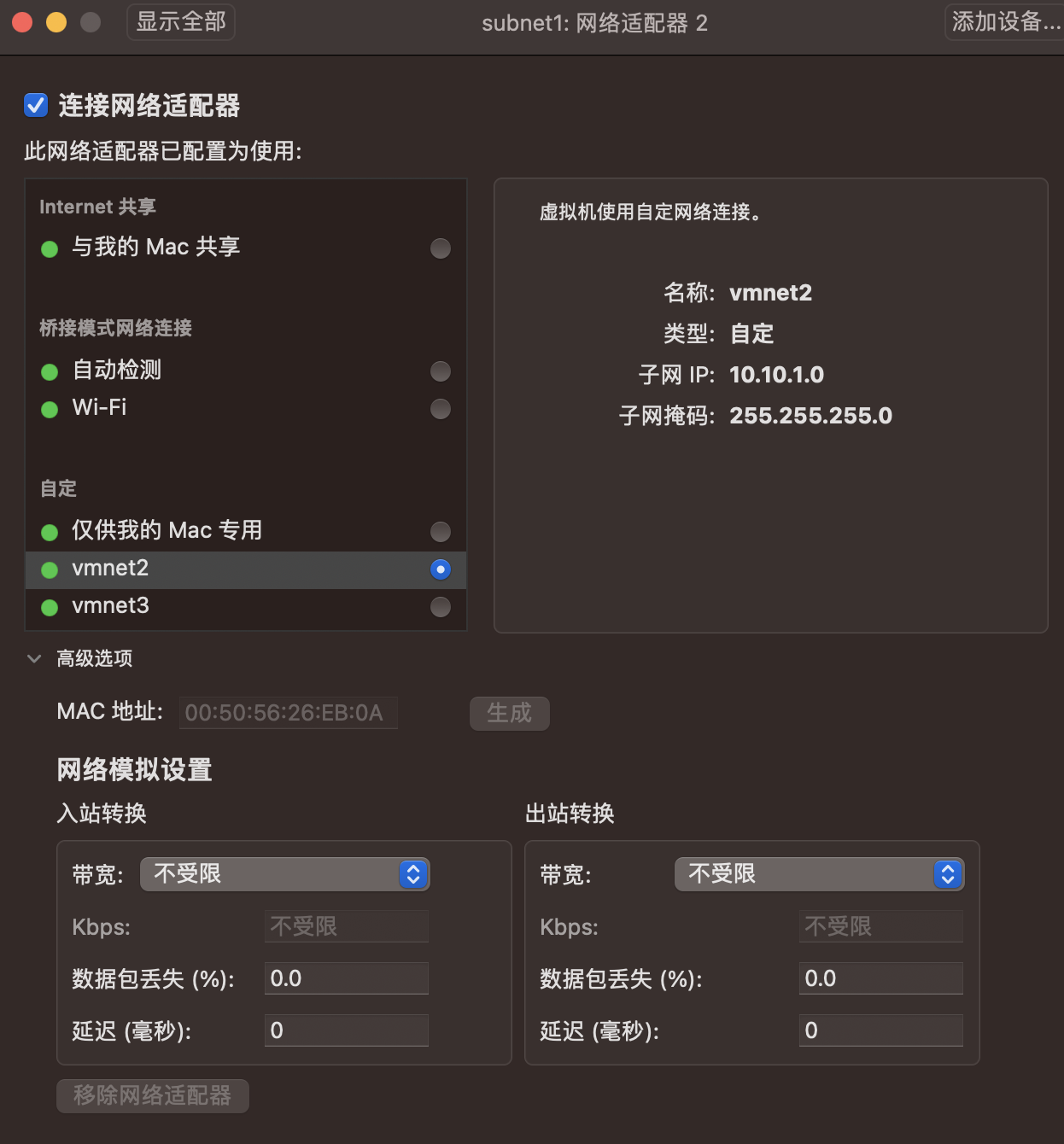
Task: Click the 添加设备 toolbar item
Action: tap(1005, 22)
